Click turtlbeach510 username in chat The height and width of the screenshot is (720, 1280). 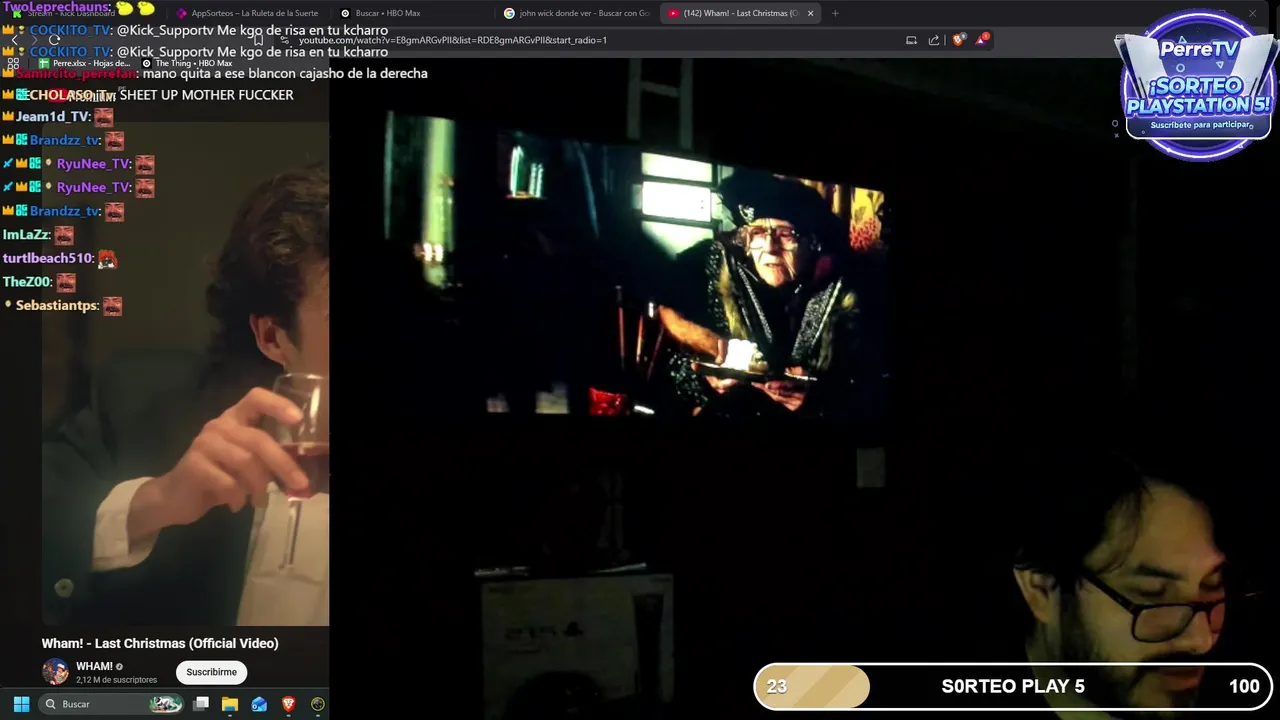(x=48, y=258)
